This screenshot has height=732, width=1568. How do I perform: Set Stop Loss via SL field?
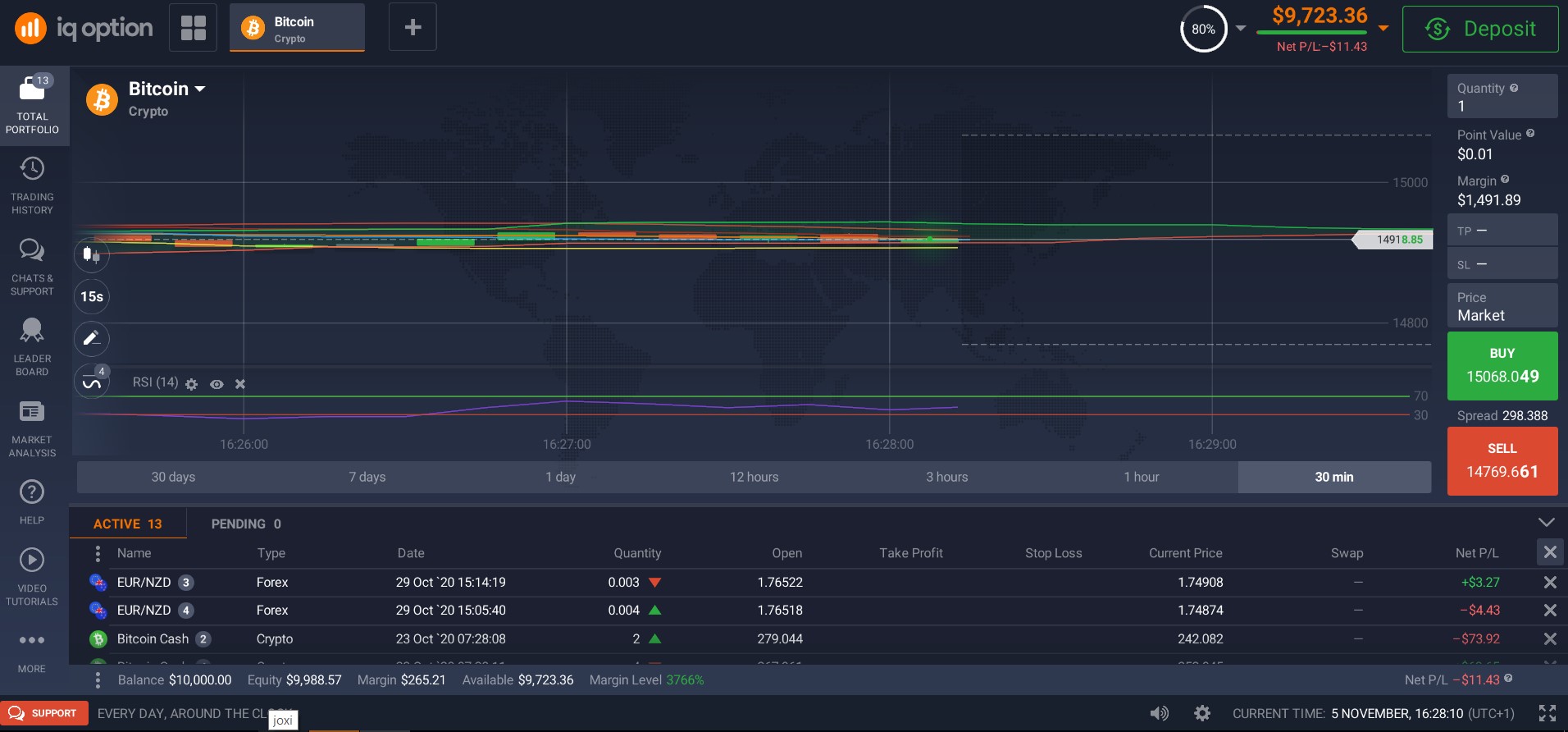coord(1502,264)
